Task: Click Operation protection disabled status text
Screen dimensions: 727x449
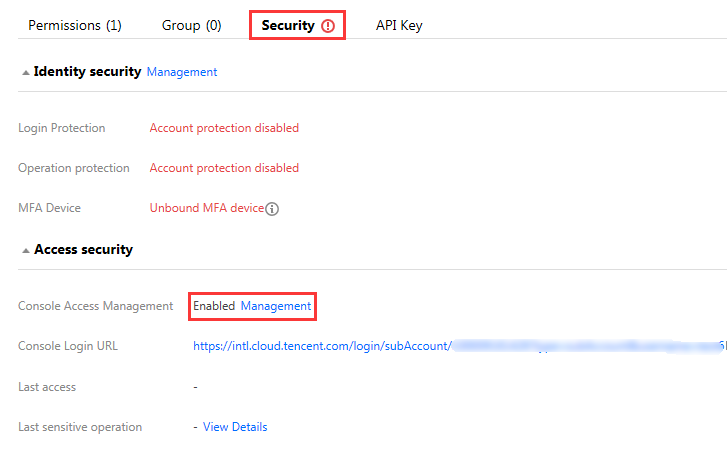Action: pos(224,168)
